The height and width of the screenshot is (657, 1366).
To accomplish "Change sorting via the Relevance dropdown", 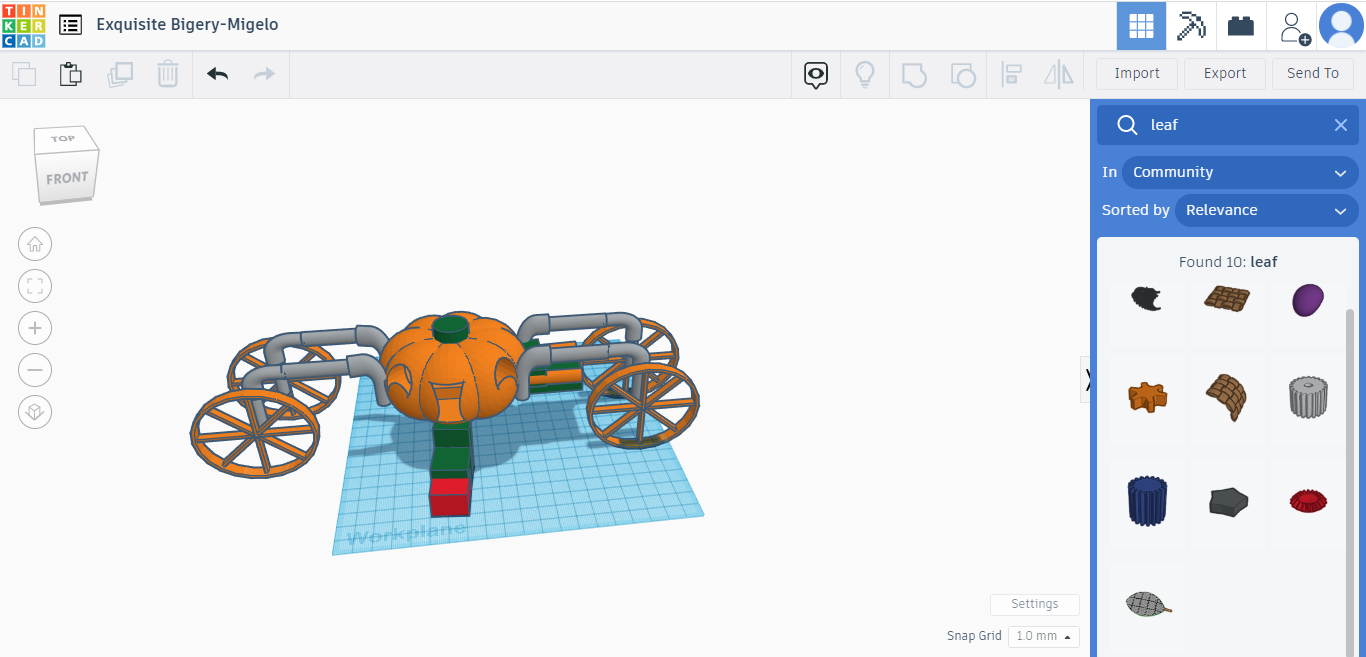I will (x=1267, y=210).
